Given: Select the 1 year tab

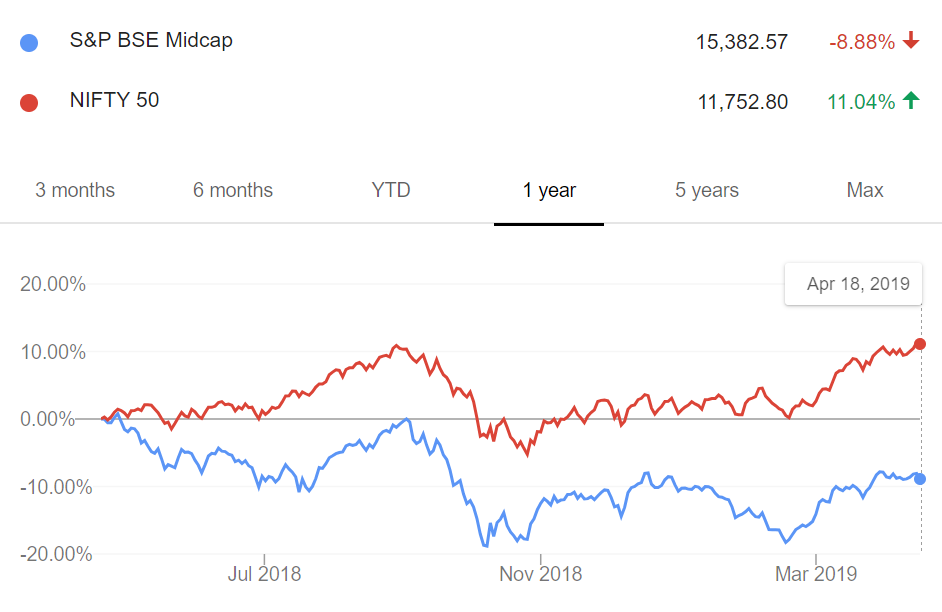Looking at the screenshot, I should click(x=549, y=190).
